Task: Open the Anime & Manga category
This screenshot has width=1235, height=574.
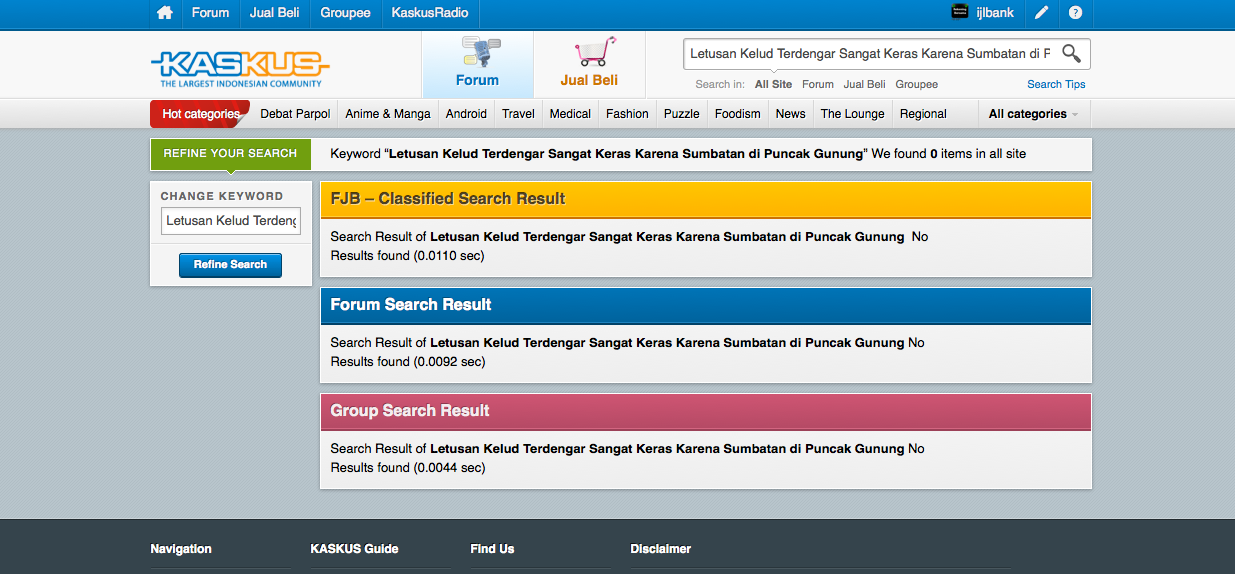Action: (x=388, y=114)
